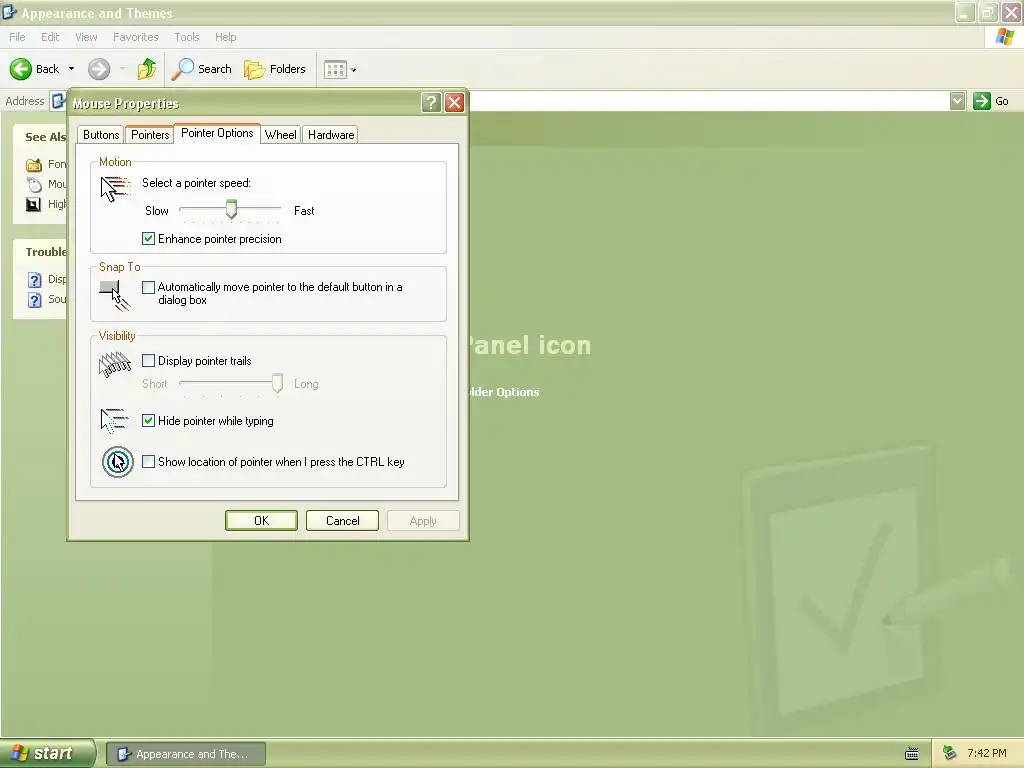Enable automatically move pointer to default button
This screenshot has width=1024, height=768.
tap(148, 287)
